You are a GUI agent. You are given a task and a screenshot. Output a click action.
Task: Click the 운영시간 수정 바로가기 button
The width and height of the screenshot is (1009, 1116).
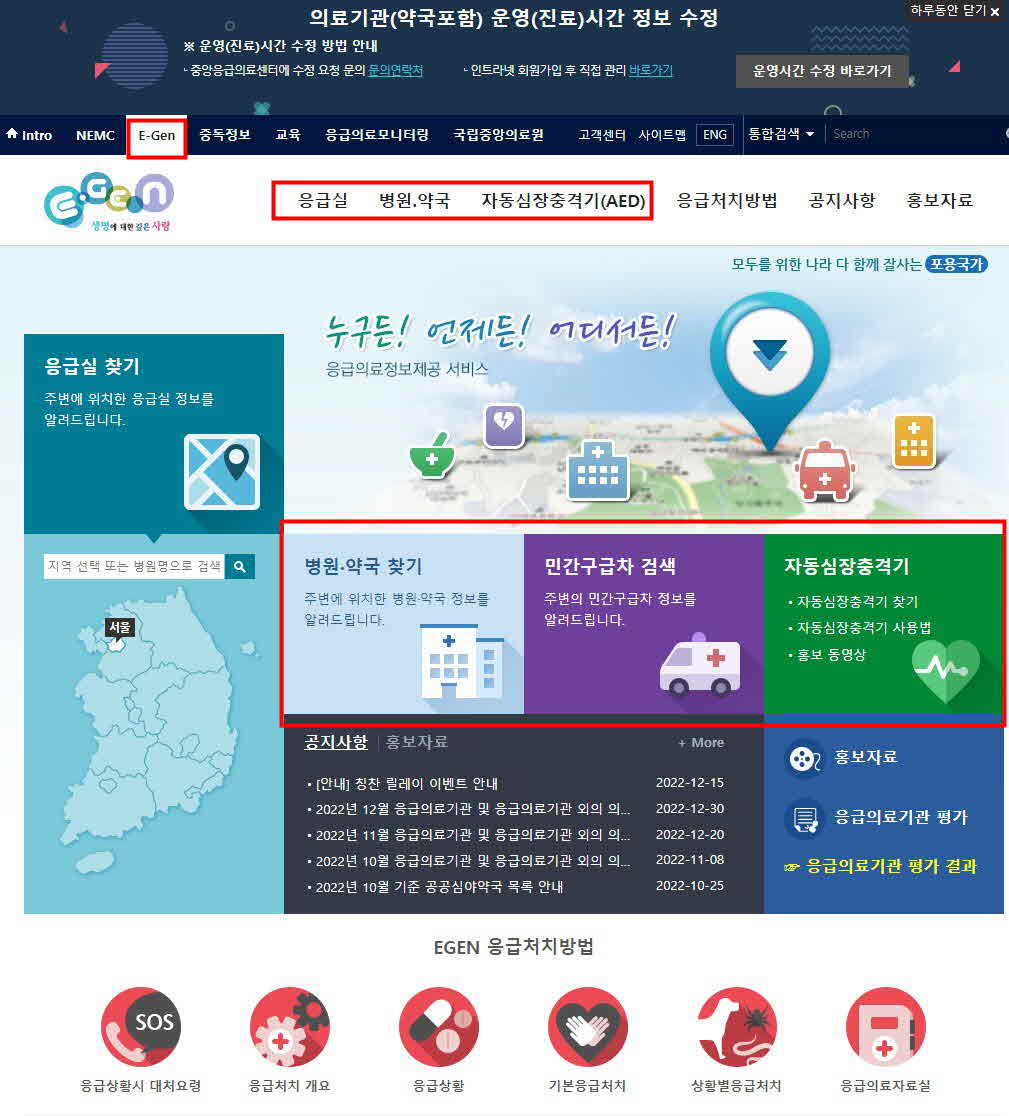(x=822, y=71)
